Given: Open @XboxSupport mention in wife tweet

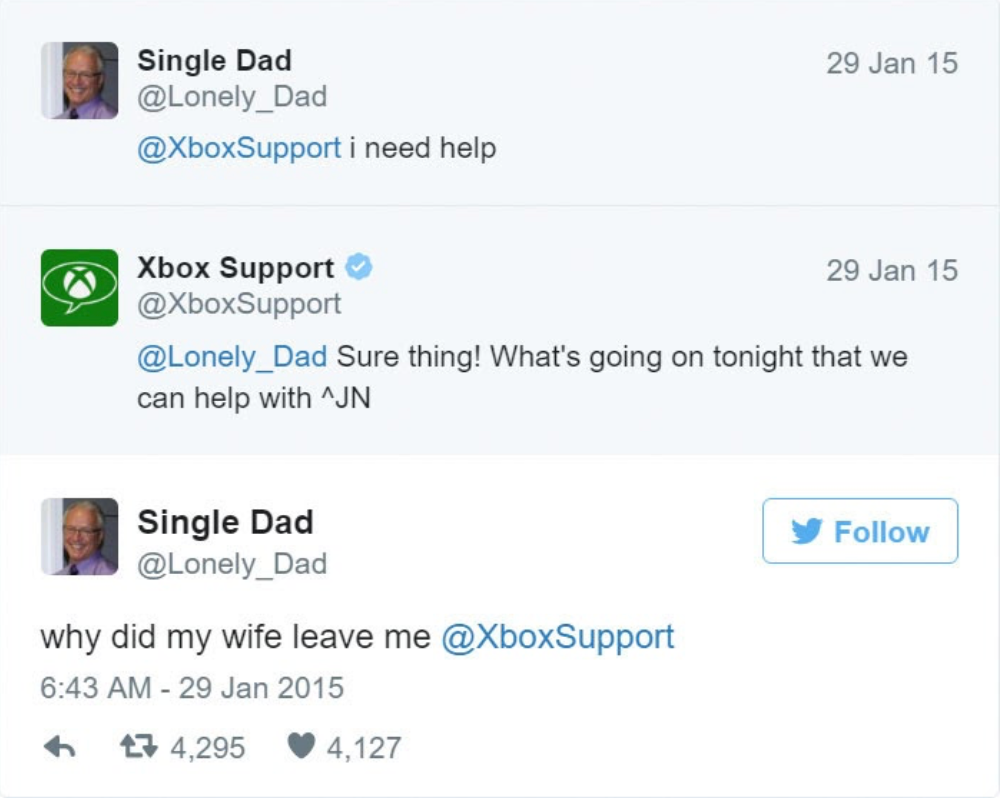Looking at the screenshot, I should coord(557,637).
